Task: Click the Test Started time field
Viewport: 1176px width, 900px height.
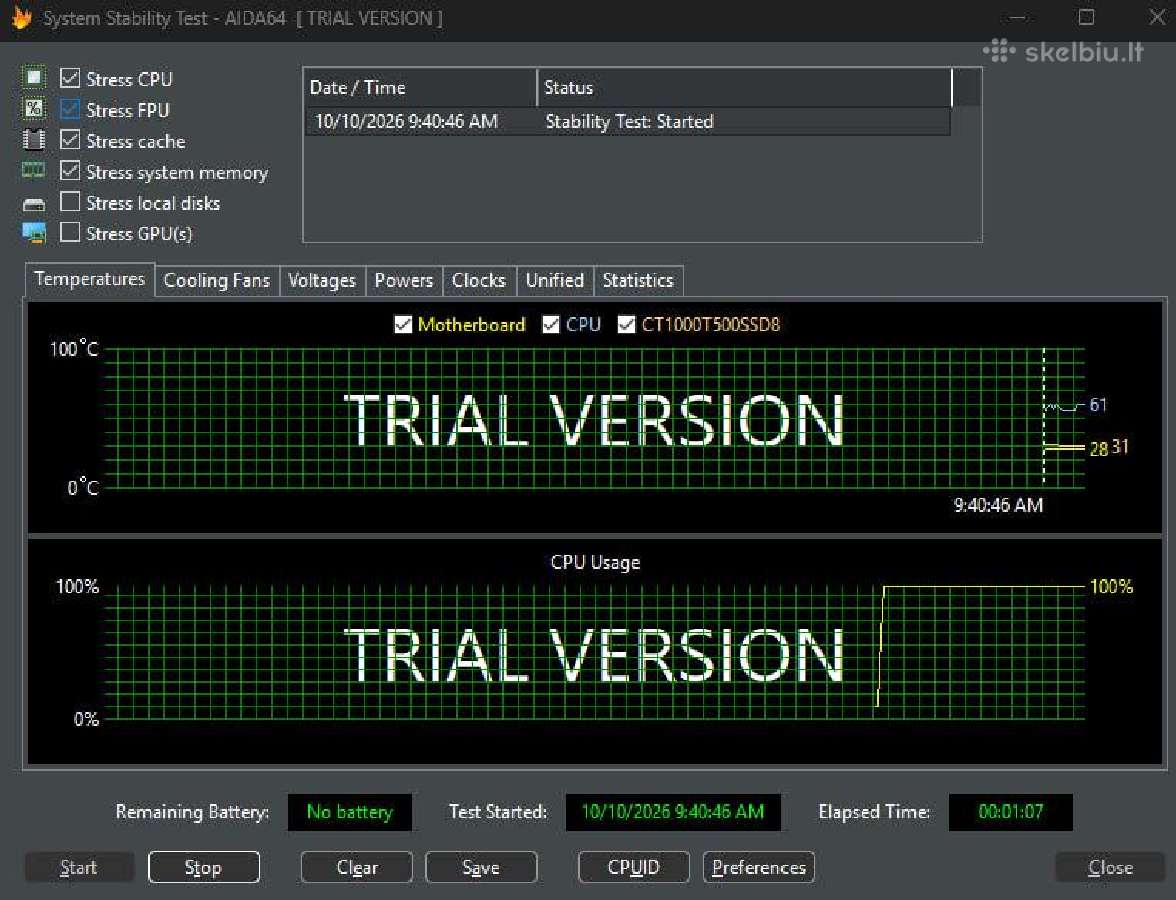Action: click(673, 812)
